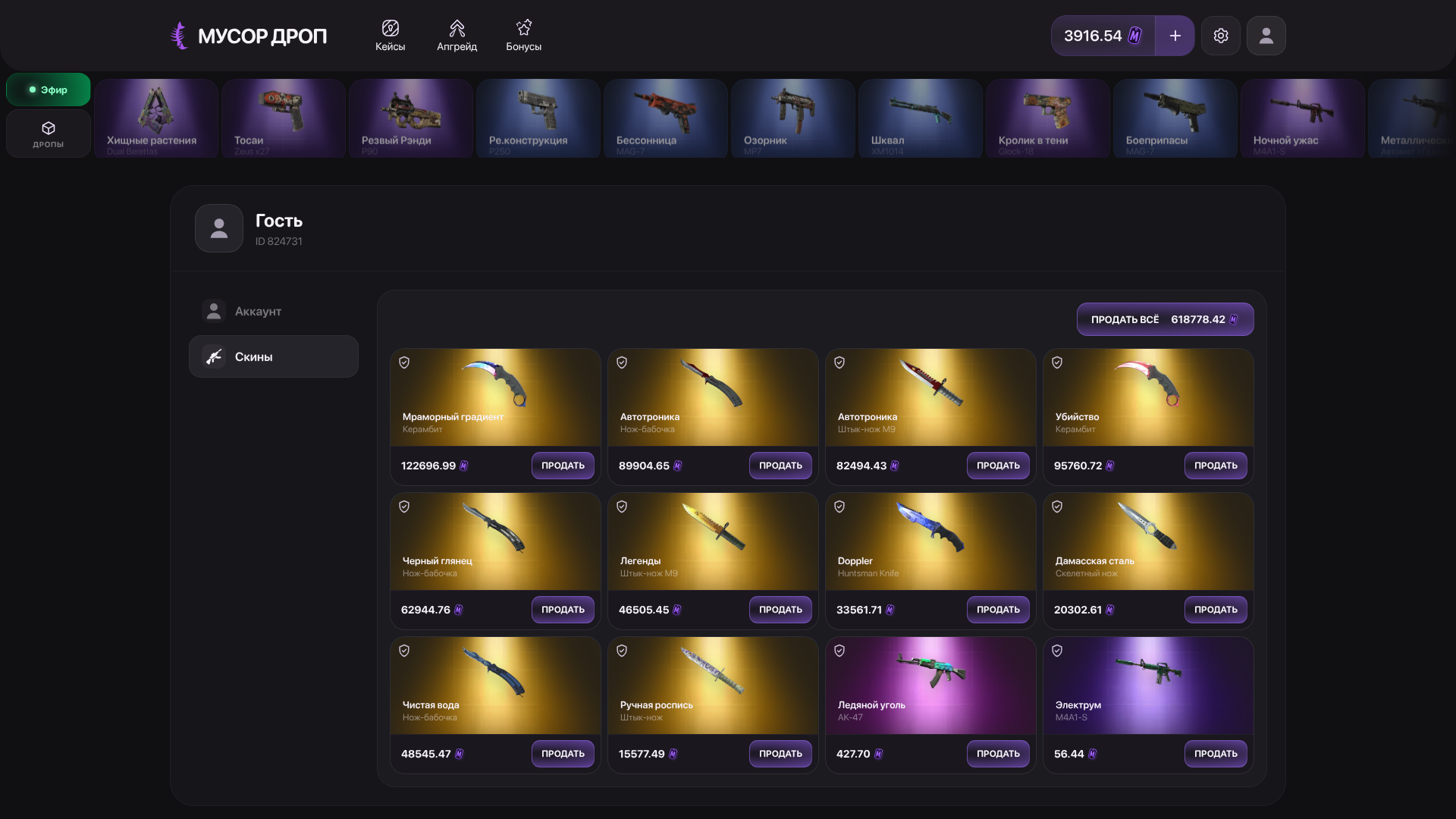Click shield icon on Убийство card

1057,362
